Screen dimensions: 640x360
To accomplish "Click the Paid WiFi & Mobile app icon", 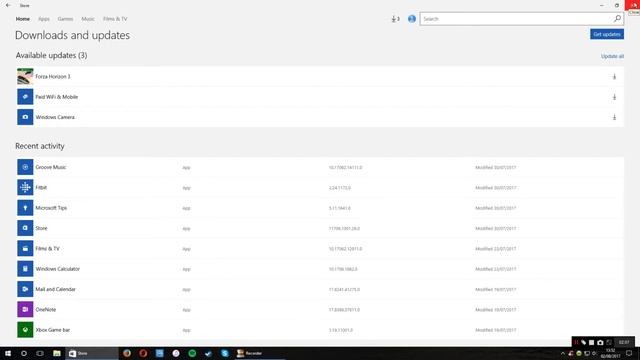I will 25,97.
